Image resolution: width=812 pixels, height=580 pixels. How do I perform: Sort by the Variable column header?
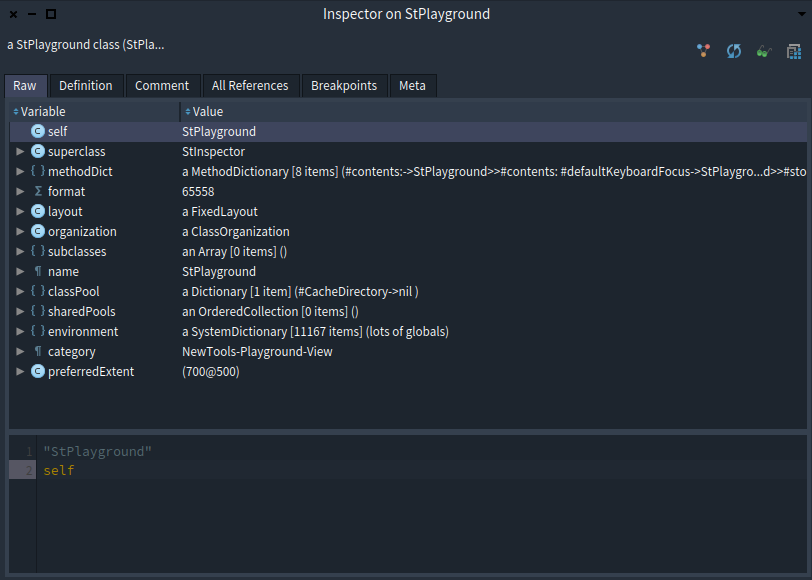coord(94,111)
